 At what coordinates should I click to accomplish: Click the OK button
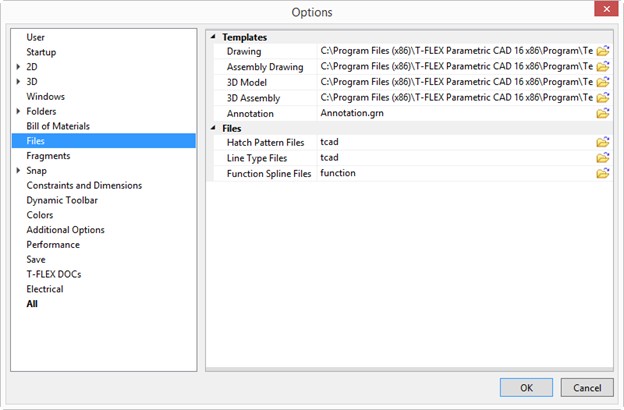coord(526,388)
